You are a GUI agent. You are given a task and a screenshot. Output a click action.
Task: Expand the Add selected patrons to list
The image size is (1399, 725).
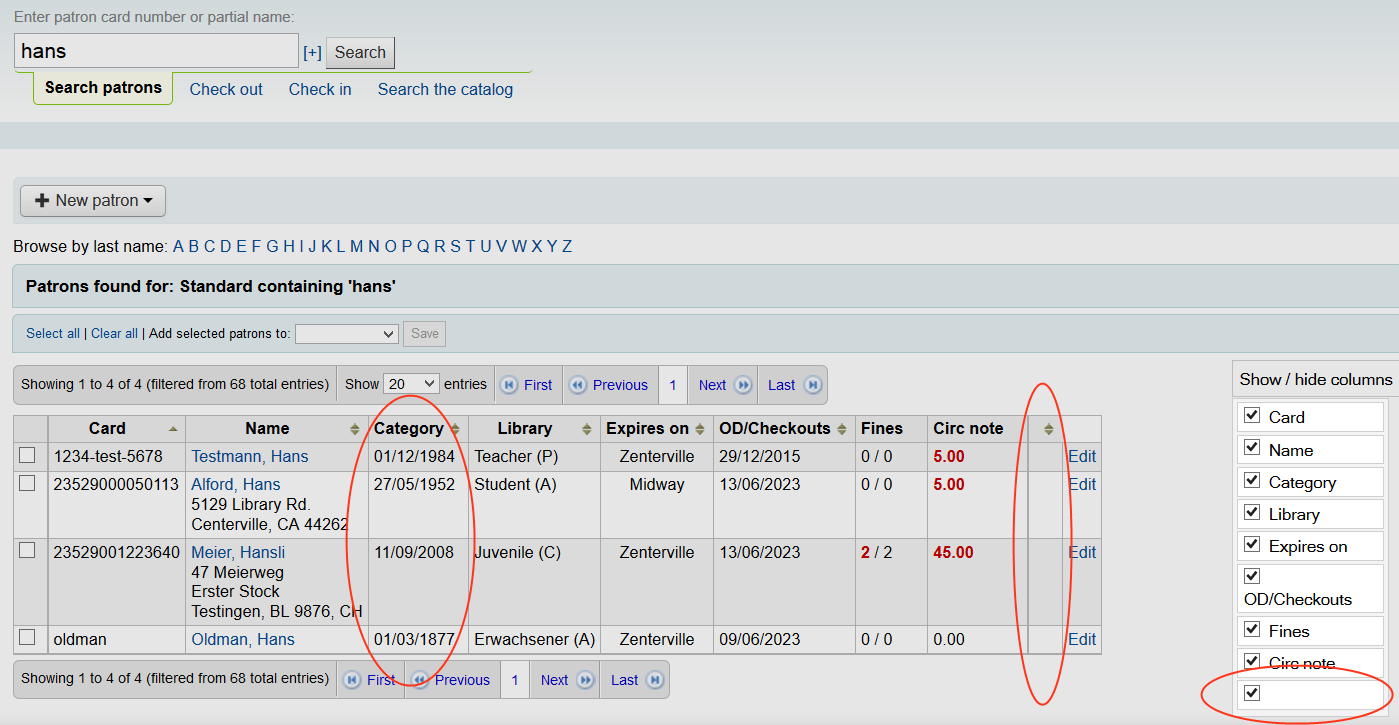[x=347, y=334]
